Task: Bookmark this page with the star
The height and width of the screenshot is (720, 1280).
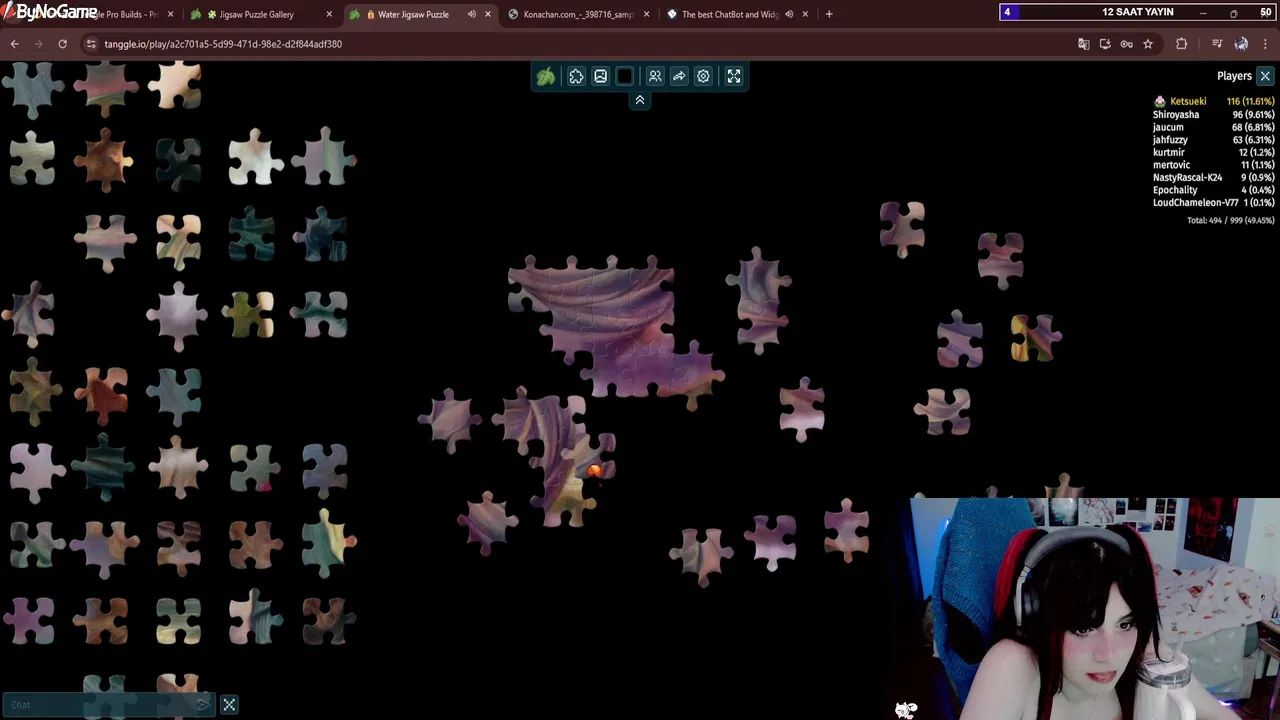Action: click(x=1148, y=44)
